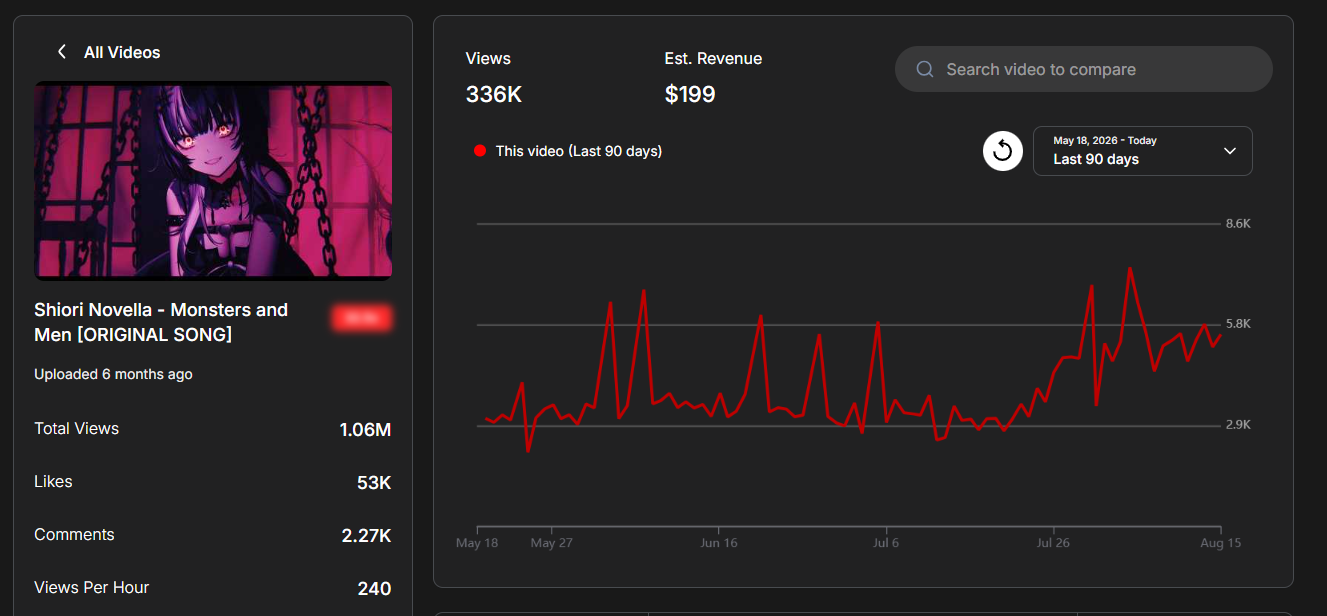The height and width of the screenshot is (616, 1327).
Task: Focus the Search video to compare field
Action: point(1083,69)
